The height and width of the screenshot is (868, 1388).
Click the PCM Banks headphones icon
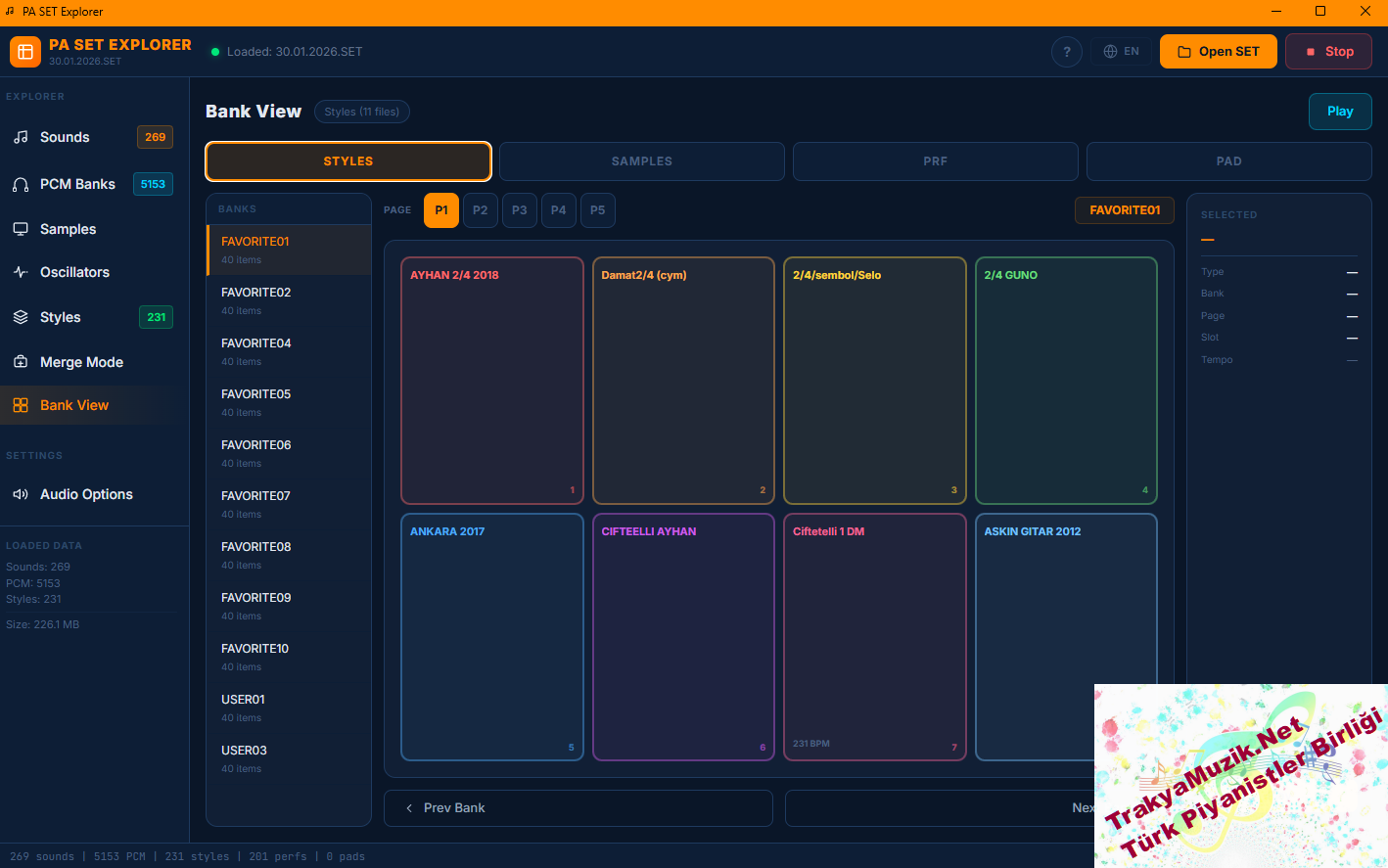click(21, 184)
